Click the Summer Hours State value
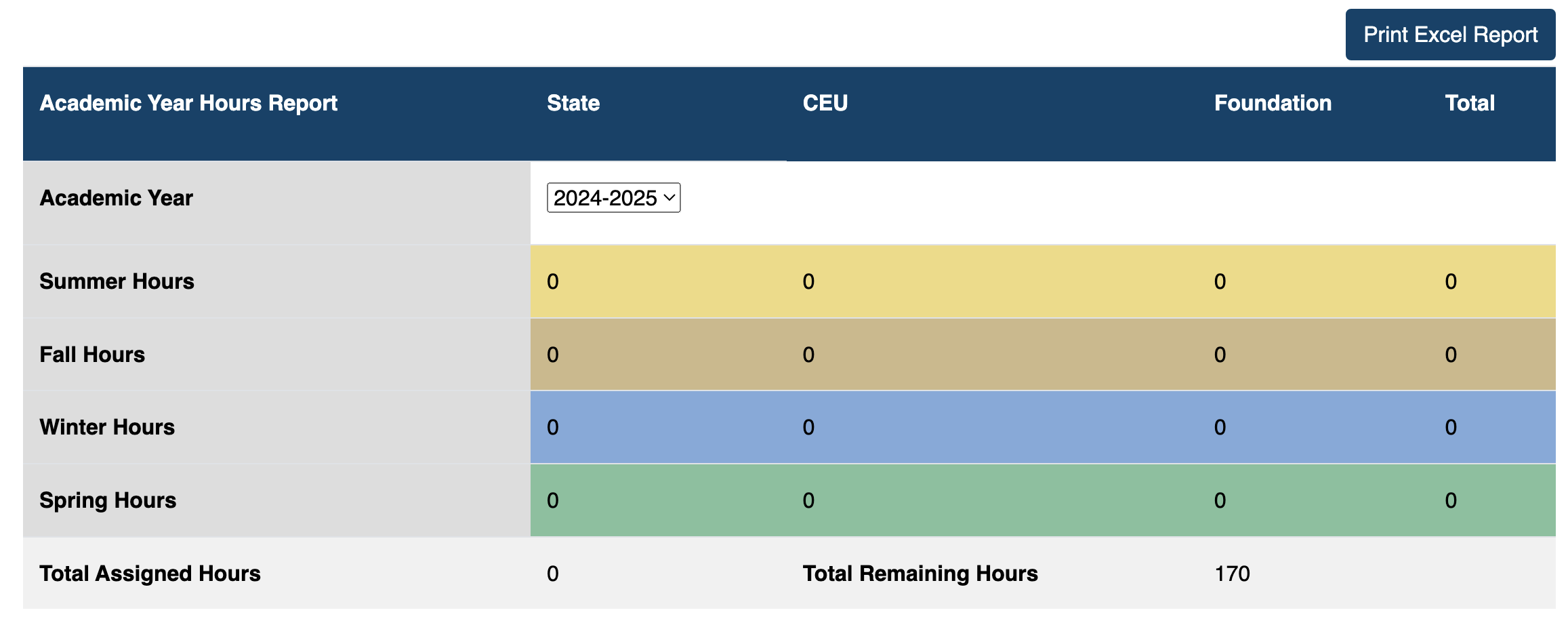1568x644 pixels. tap(552, 281)
